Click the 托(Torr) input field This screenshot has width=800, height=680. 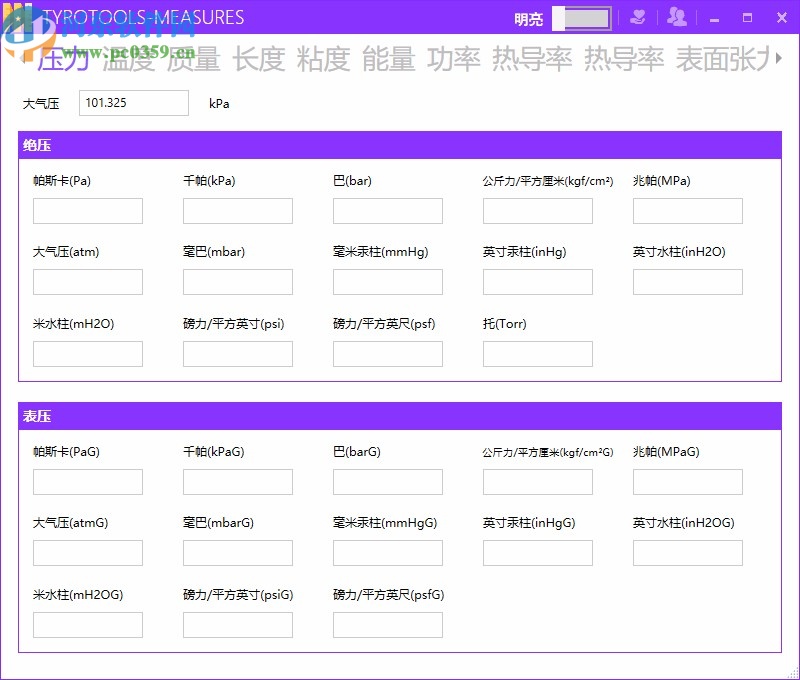(537, 353)
